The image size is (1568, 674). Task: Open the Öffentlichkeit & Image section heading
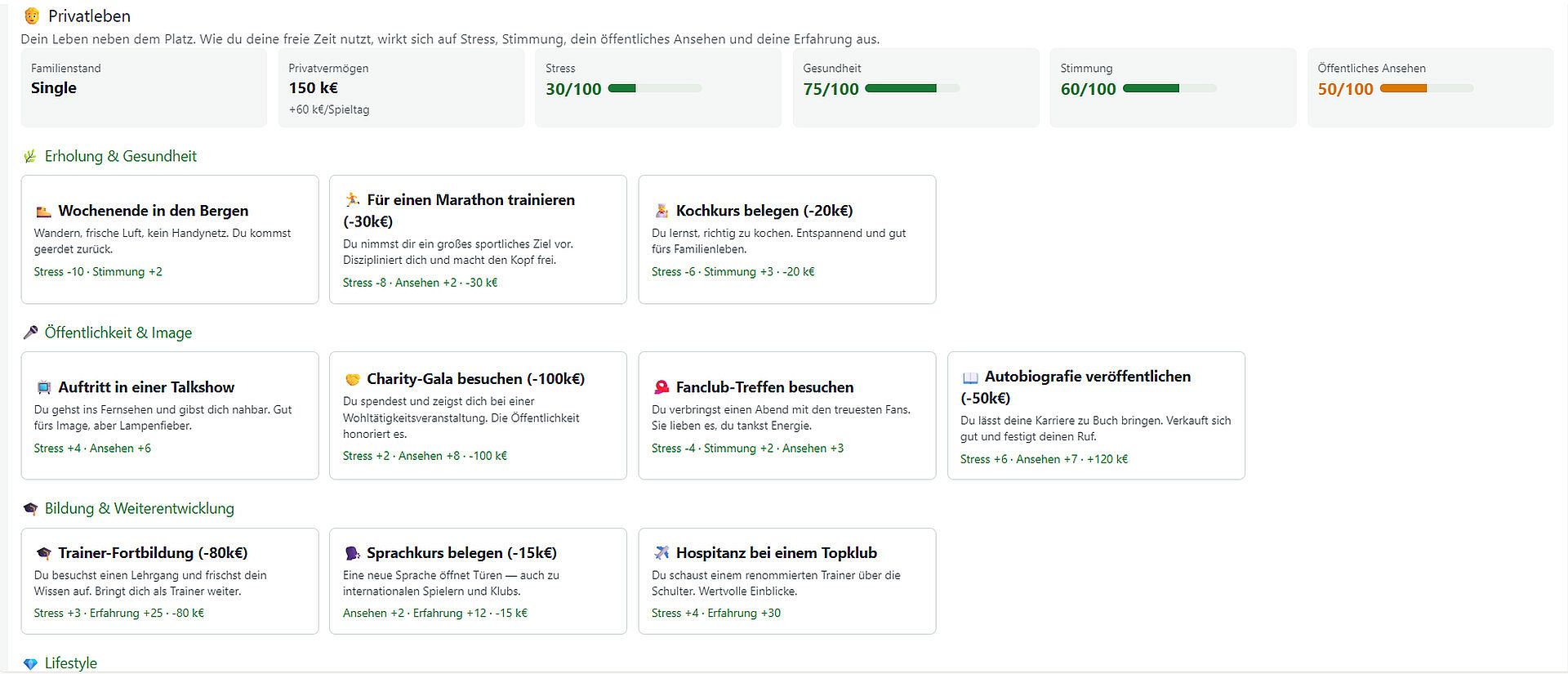pyautogui.click(x=118, y=333)
